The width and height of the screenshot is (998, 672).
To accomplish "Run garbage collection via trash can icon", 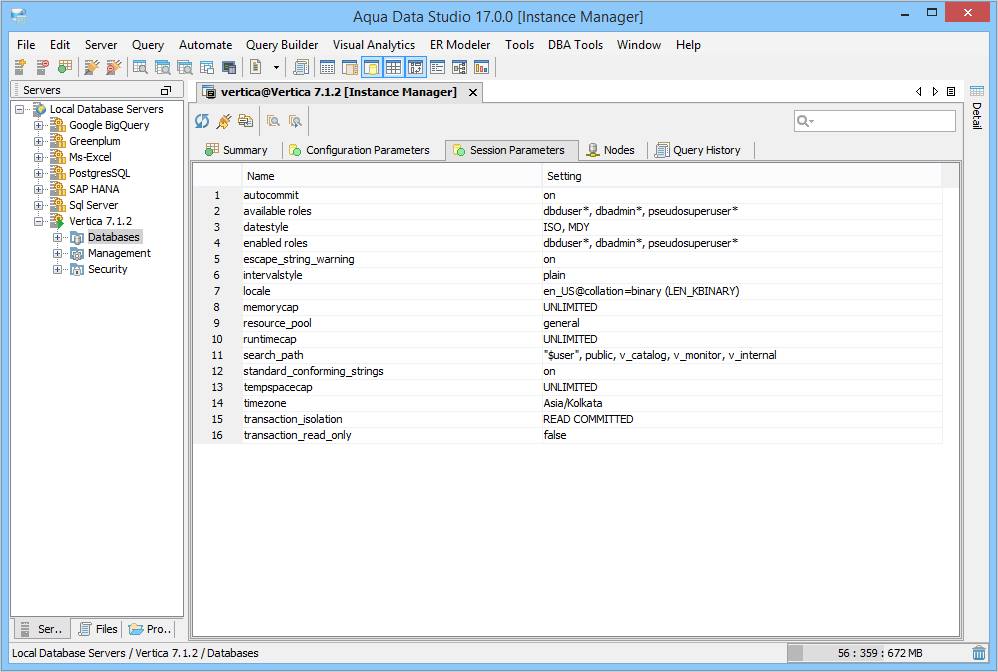I will point(979,653).
